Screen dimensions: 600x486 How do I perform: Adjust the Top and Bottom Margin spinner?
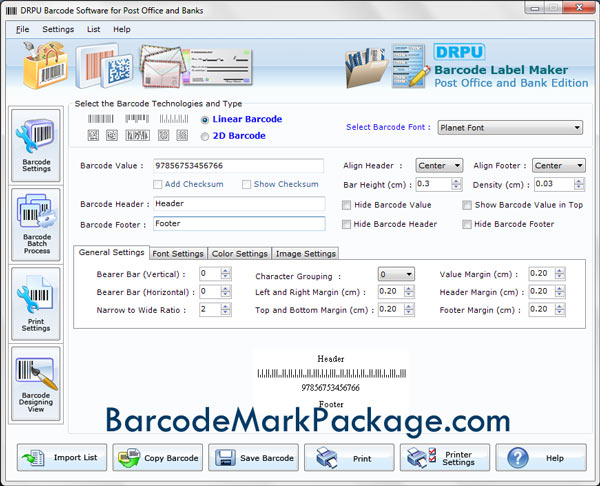click(409, 309)
